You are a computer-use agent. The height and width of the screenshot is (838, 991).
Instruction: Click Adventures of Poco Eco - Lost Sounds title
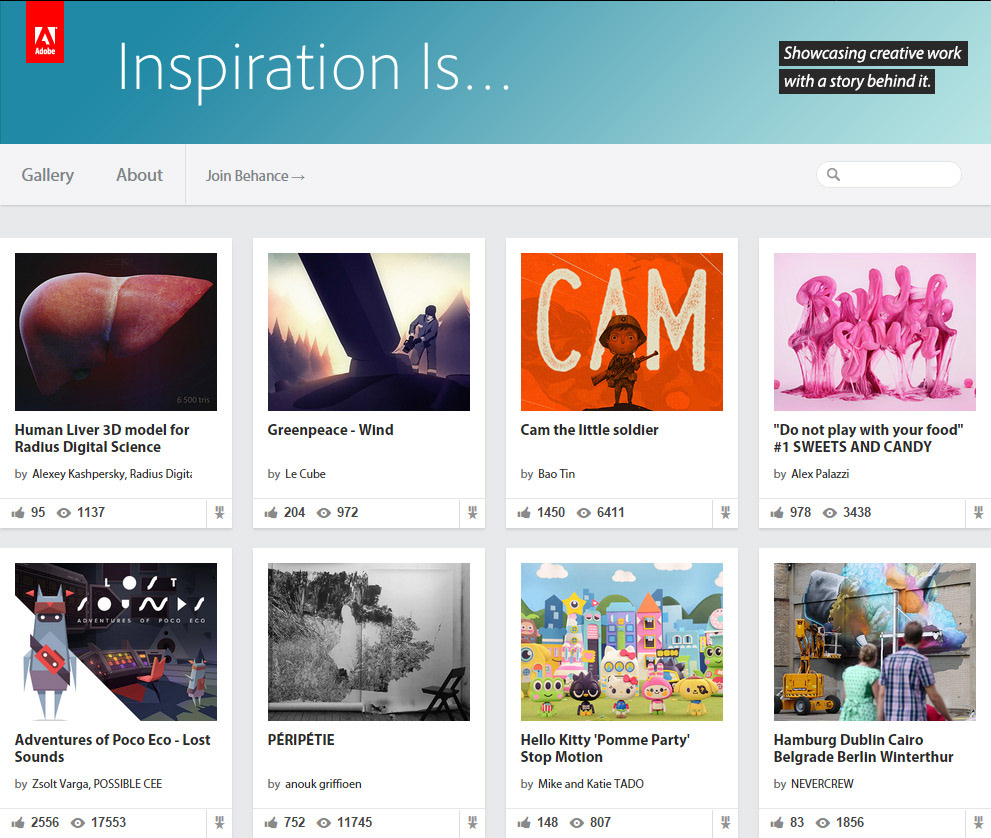pos(112,748)
